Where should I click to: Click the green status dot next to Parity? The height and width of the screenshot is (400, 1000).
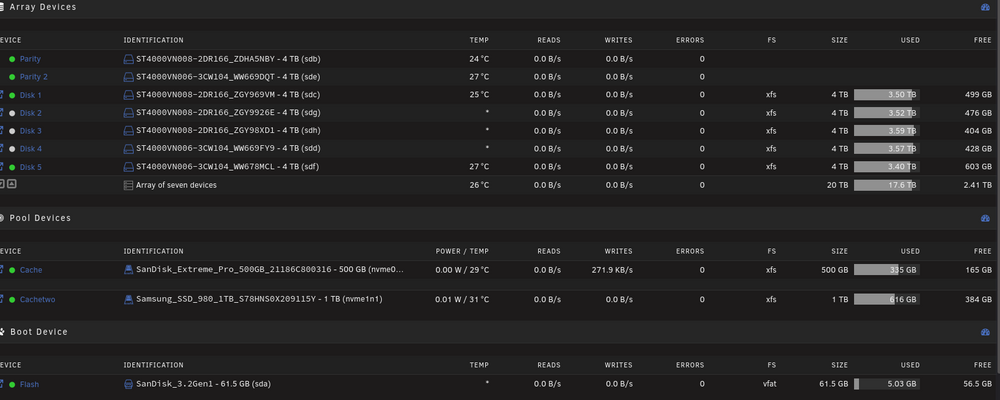coord(12,59)
